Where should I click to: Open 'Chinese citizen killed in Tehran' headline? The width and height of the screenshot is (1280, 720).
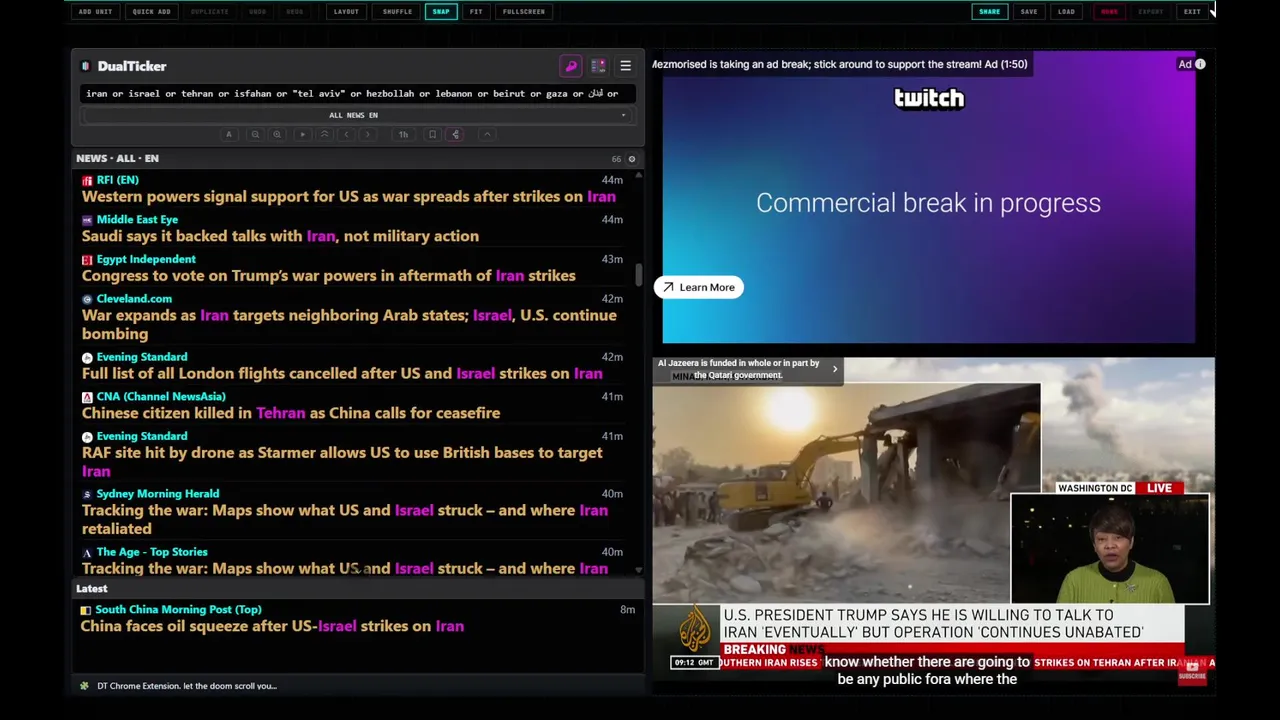(x=291, y=413)
